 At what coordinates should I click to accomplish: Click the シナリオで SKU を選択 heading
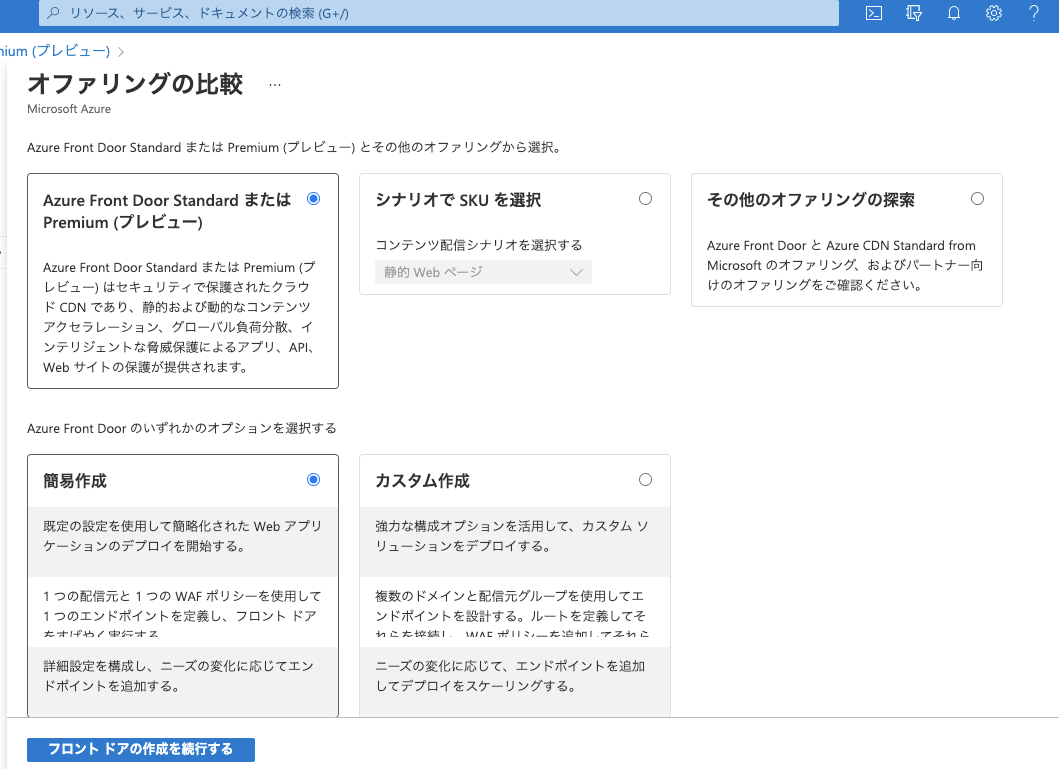(x=458, y=200)
